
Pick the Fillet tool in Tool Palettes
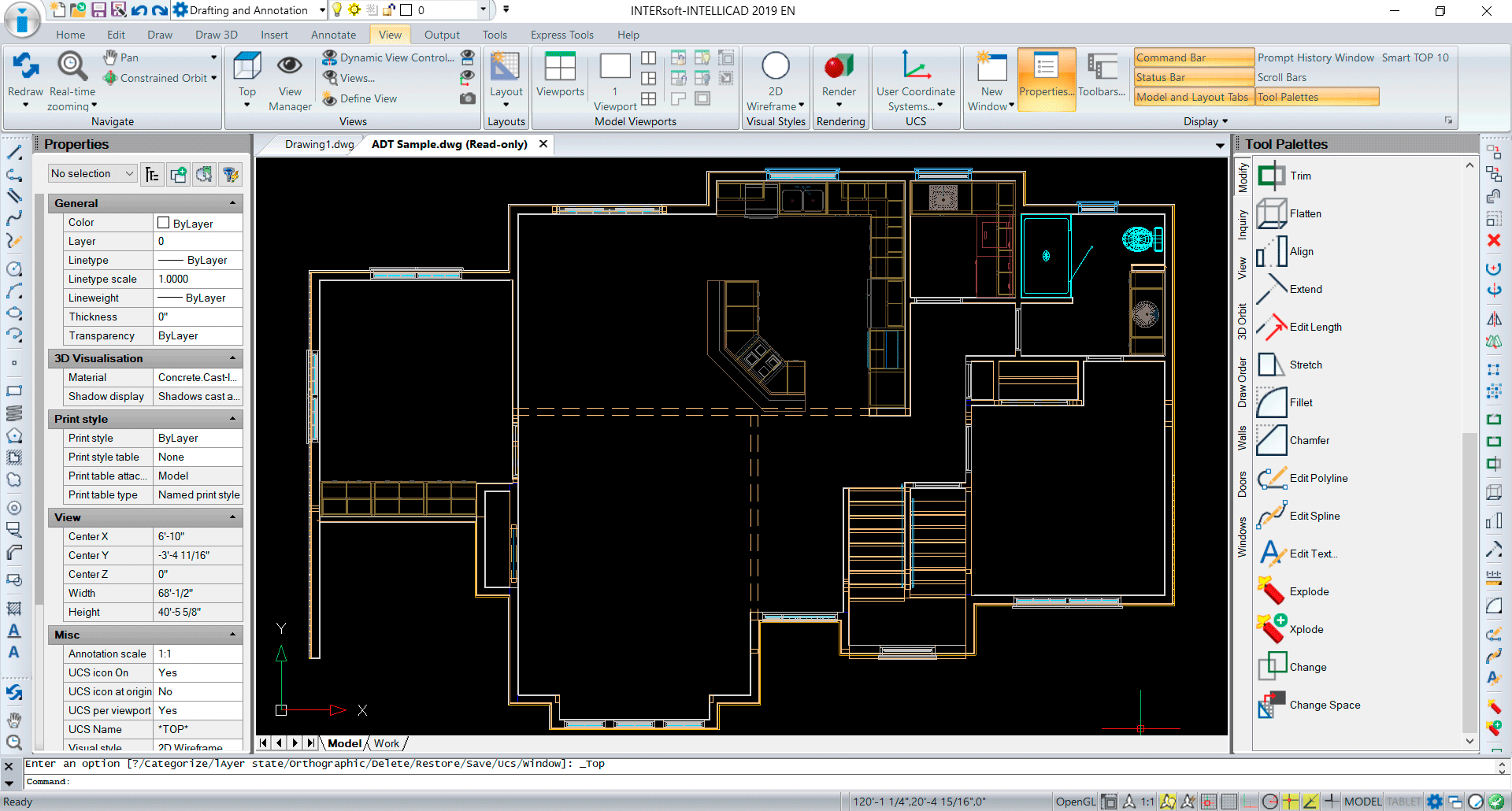(1285, 402)
